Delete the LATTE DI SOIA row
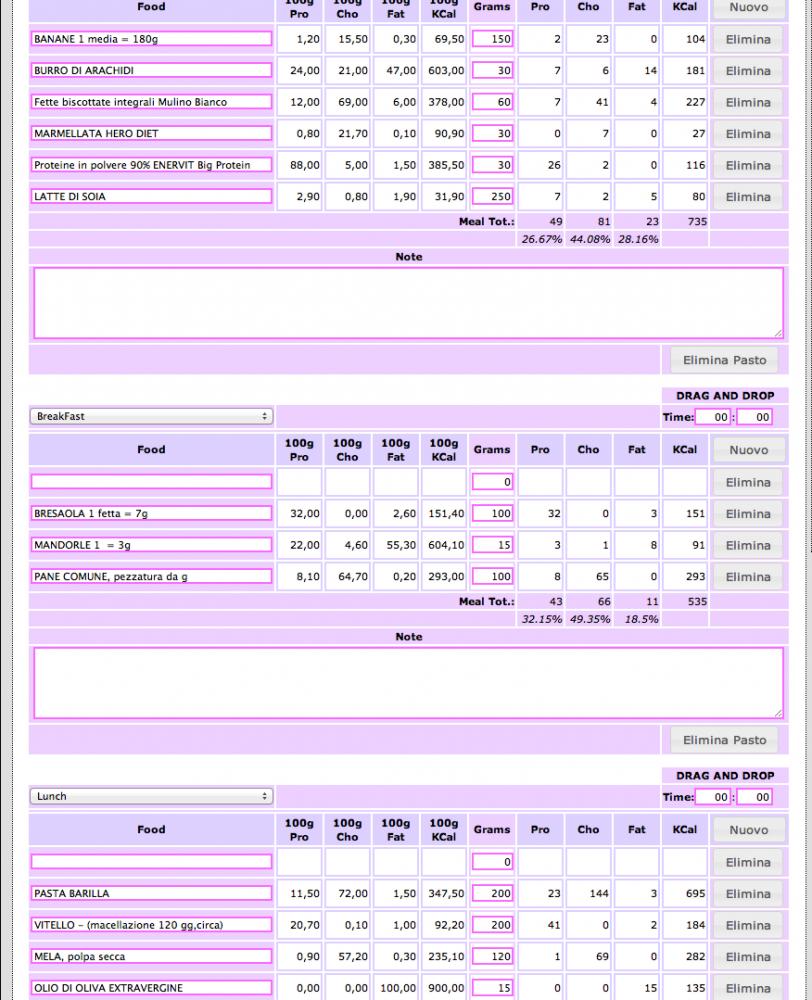This screenshot has width=812, height=1000. (748, 197)
